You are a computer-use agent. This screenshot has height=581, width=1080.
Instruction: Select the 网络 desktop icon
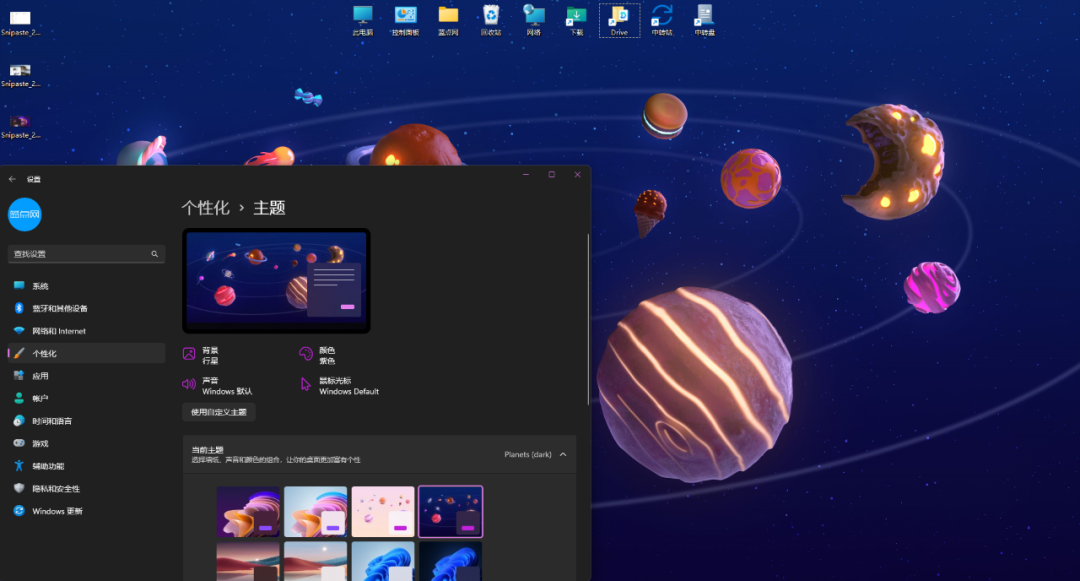pyautogui.click(x=534, y=20)
